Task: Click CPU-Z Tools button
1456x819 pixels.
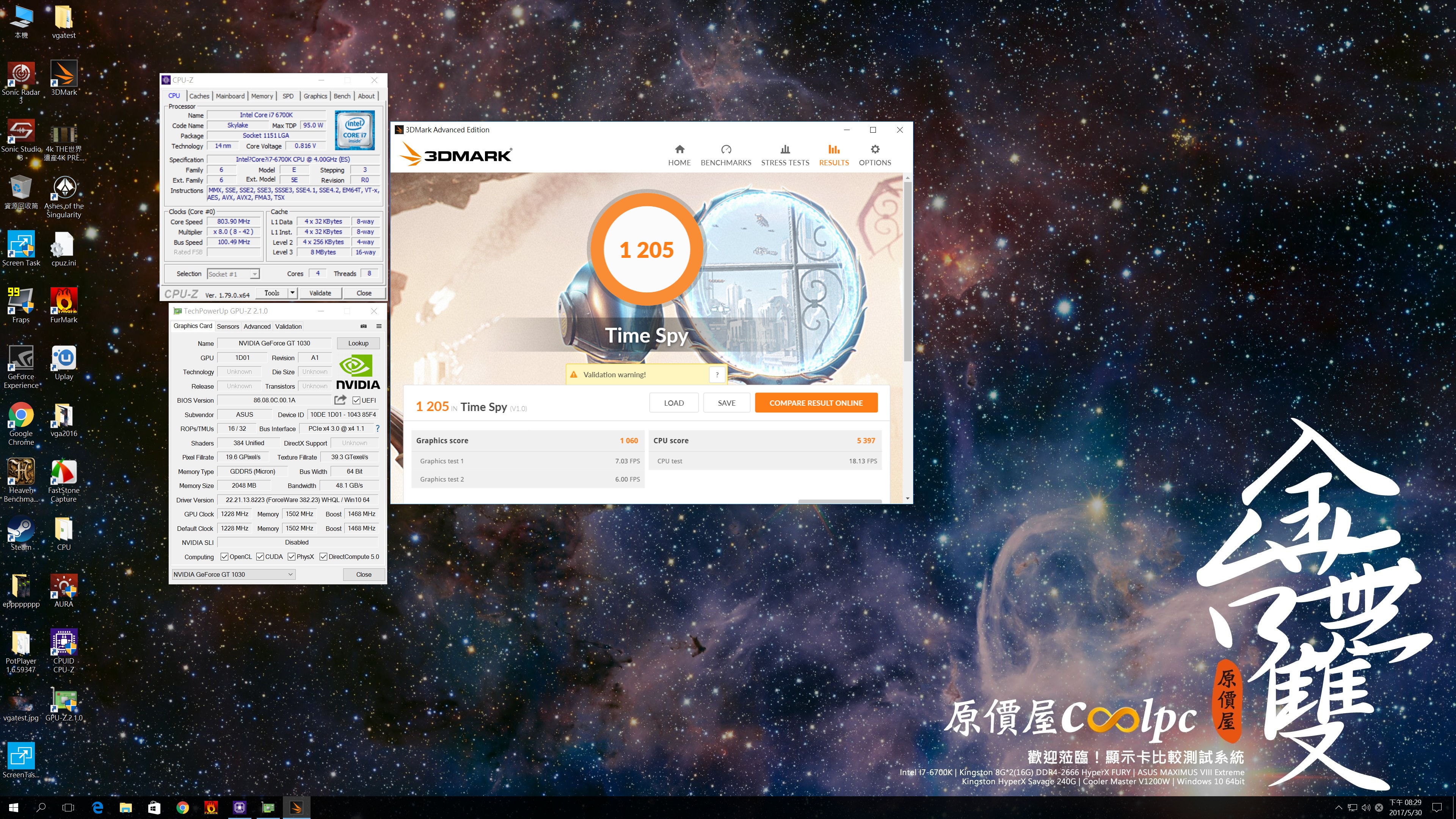Action: coord(272,293)
